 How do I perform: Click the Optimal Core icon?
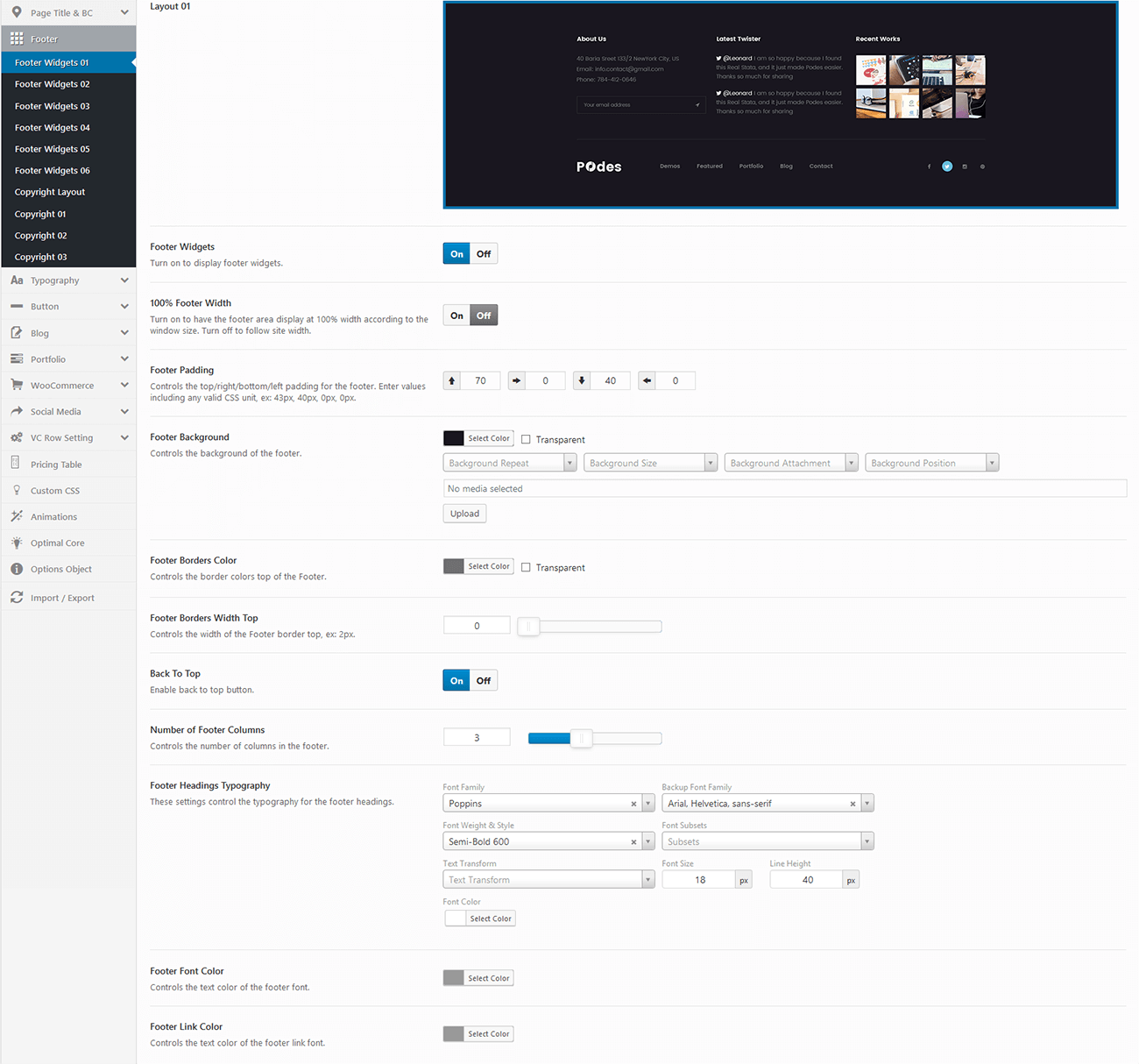point(17,543)
